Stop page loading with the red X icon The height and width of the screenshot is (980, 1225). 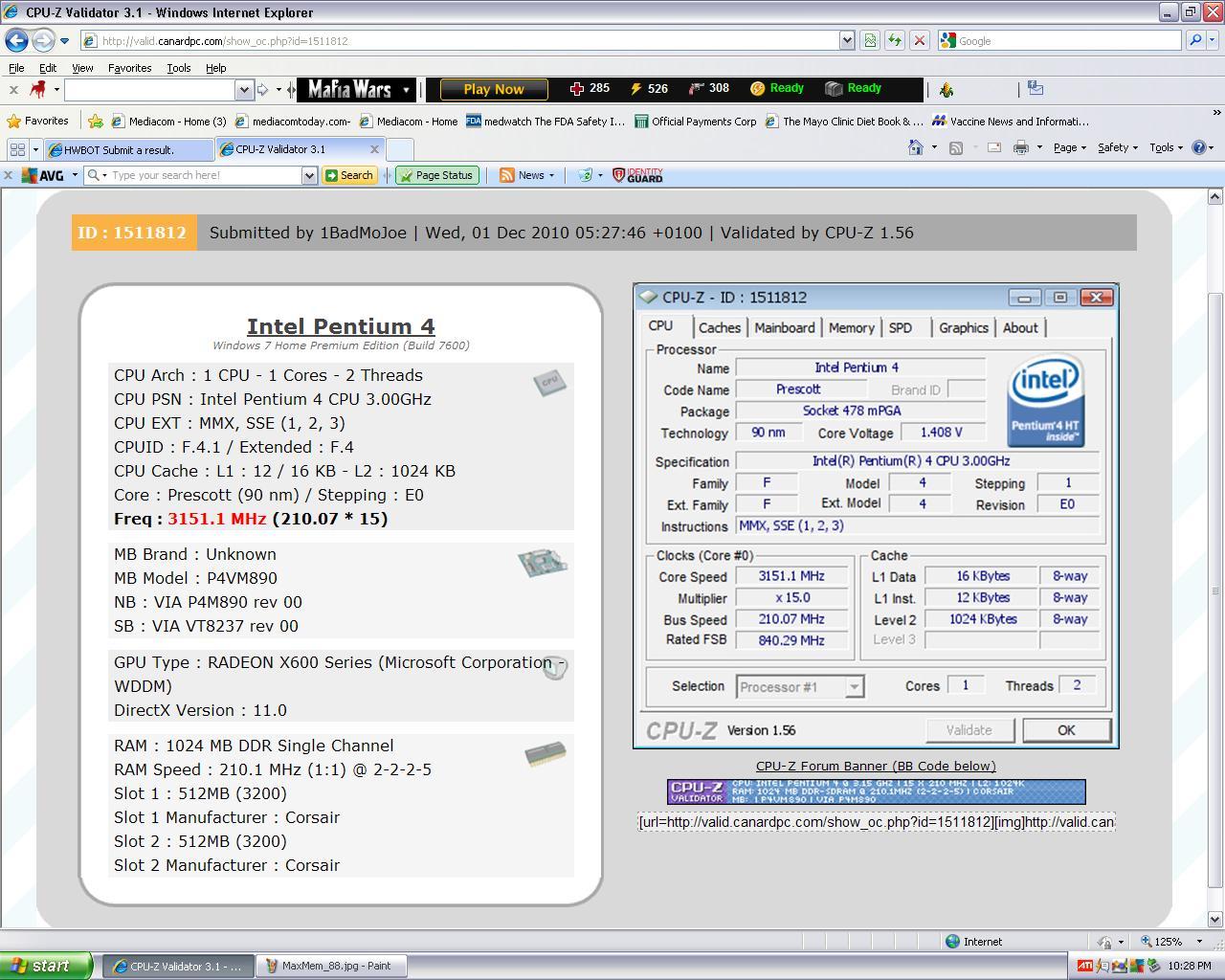click(919, 40)
